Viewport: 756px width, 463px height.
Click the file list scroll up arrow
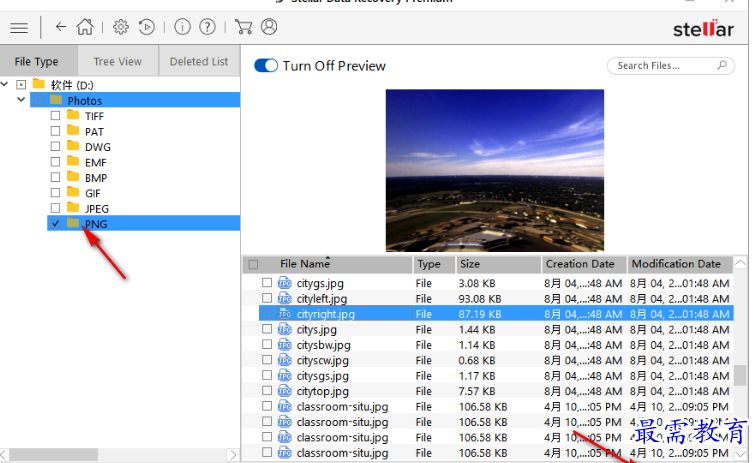(x=740, y=263)
